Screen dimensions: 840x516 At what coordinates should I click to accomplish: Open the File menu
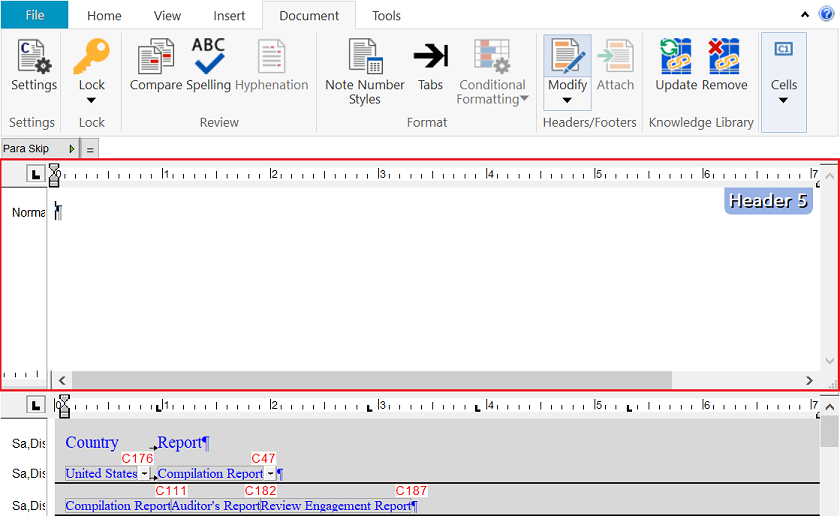click(34, 15)
